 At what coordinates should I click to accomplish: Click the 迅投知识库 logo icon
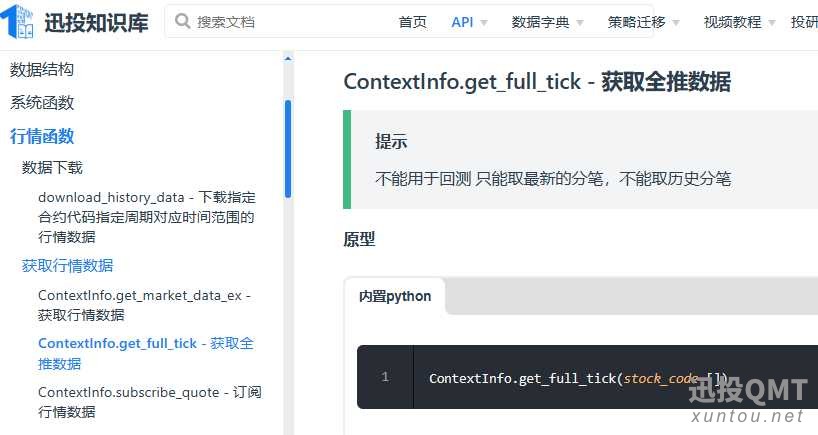[17, 21]
